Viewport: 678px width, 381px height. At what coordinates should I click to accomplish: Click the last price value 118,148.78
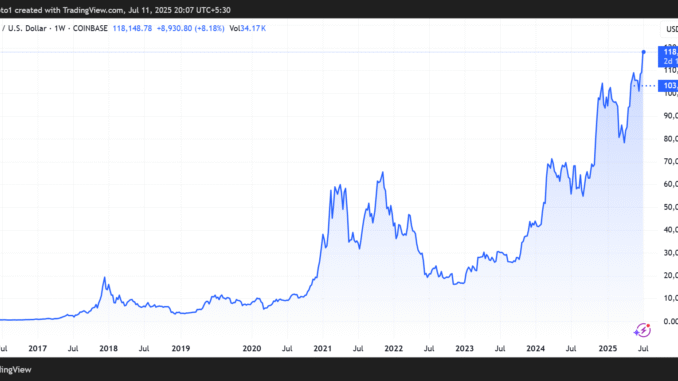coord(132,29)
